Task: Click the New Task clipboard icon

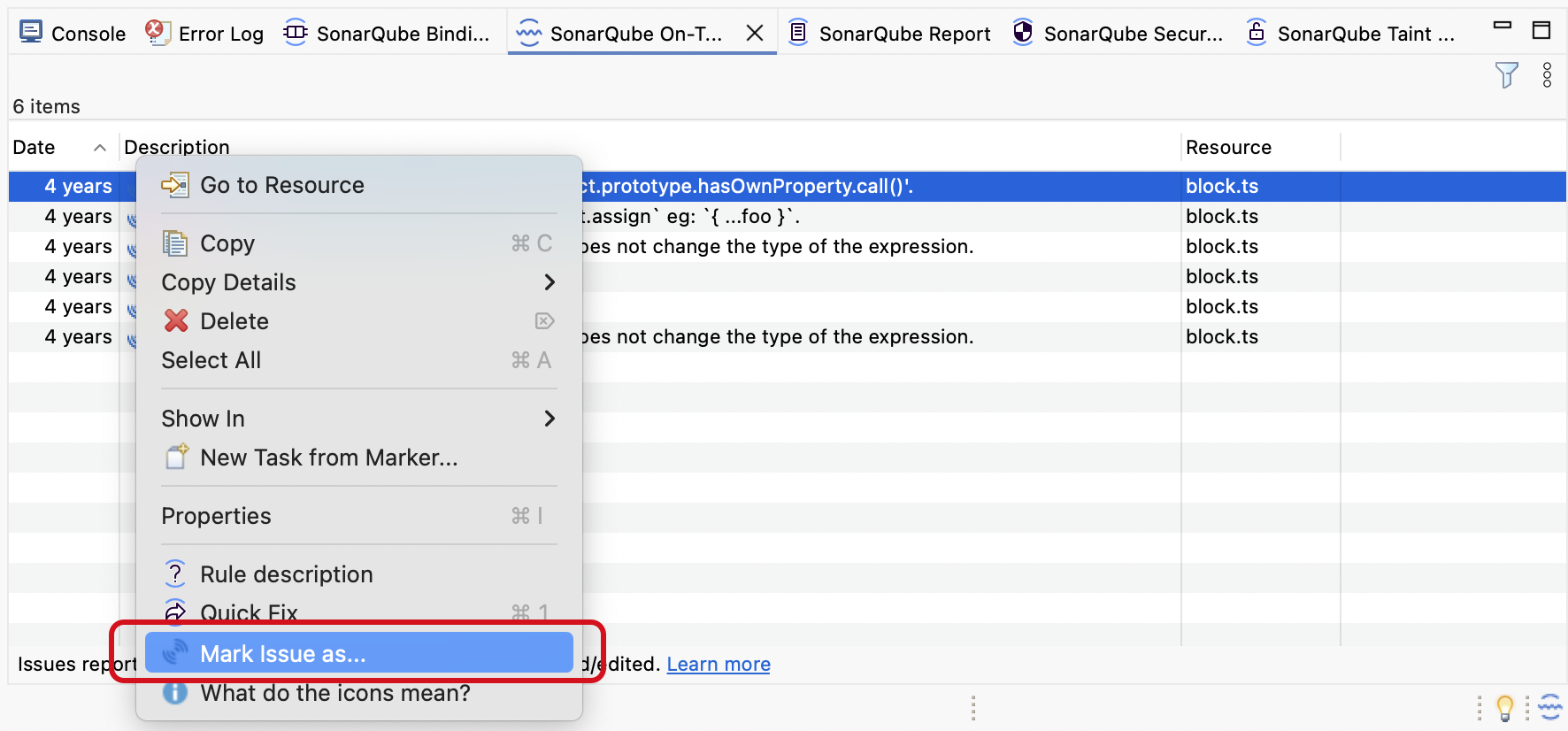Action: tap(176, 457)
